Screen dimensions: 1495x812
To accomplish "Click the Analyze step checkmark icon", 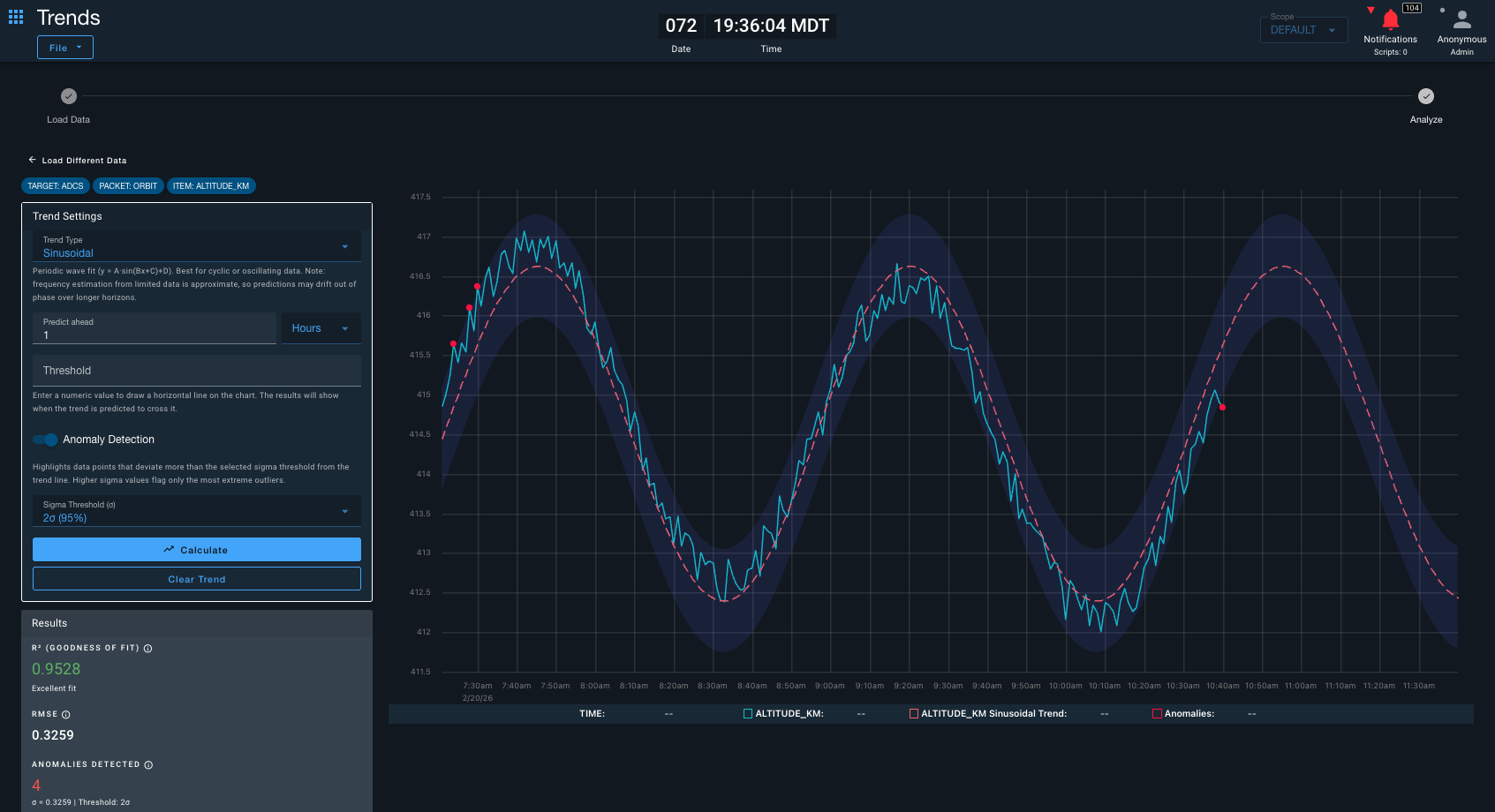I will click(x=1425, y=96).
